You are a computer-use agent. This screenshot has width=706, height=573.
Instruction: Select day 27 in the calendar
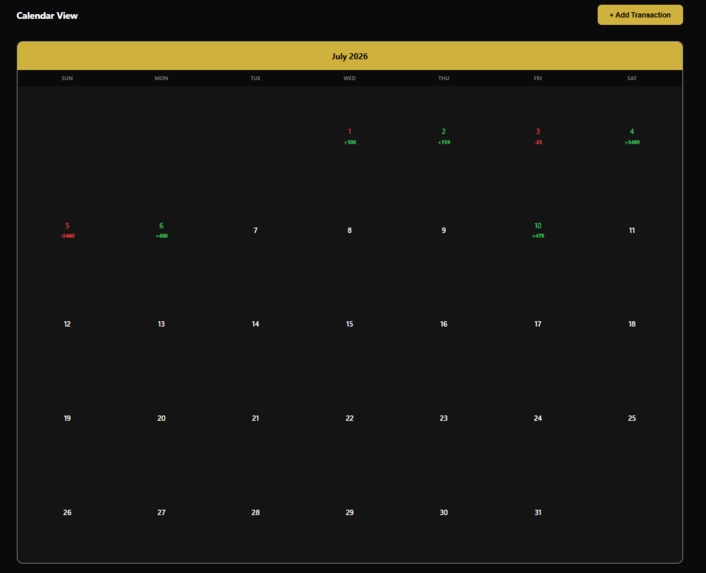point(161,512)
